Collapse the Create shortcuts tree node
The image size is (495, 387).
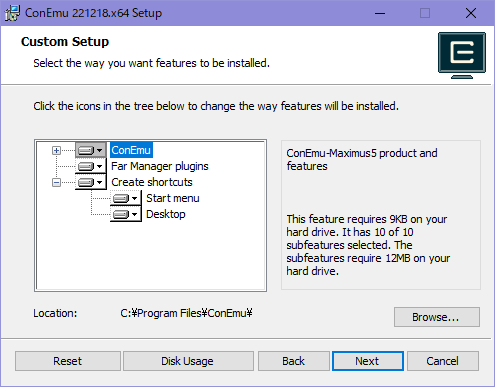pyautogui.click(x=56, y=182)
